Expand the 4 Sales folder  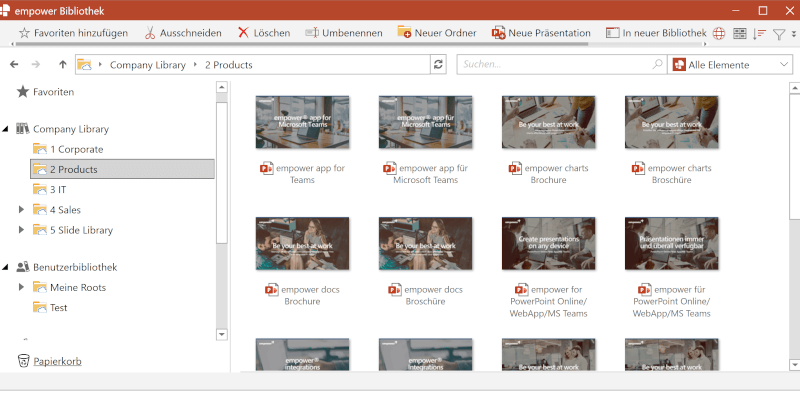pyautogui.click(x=21, y=210)
